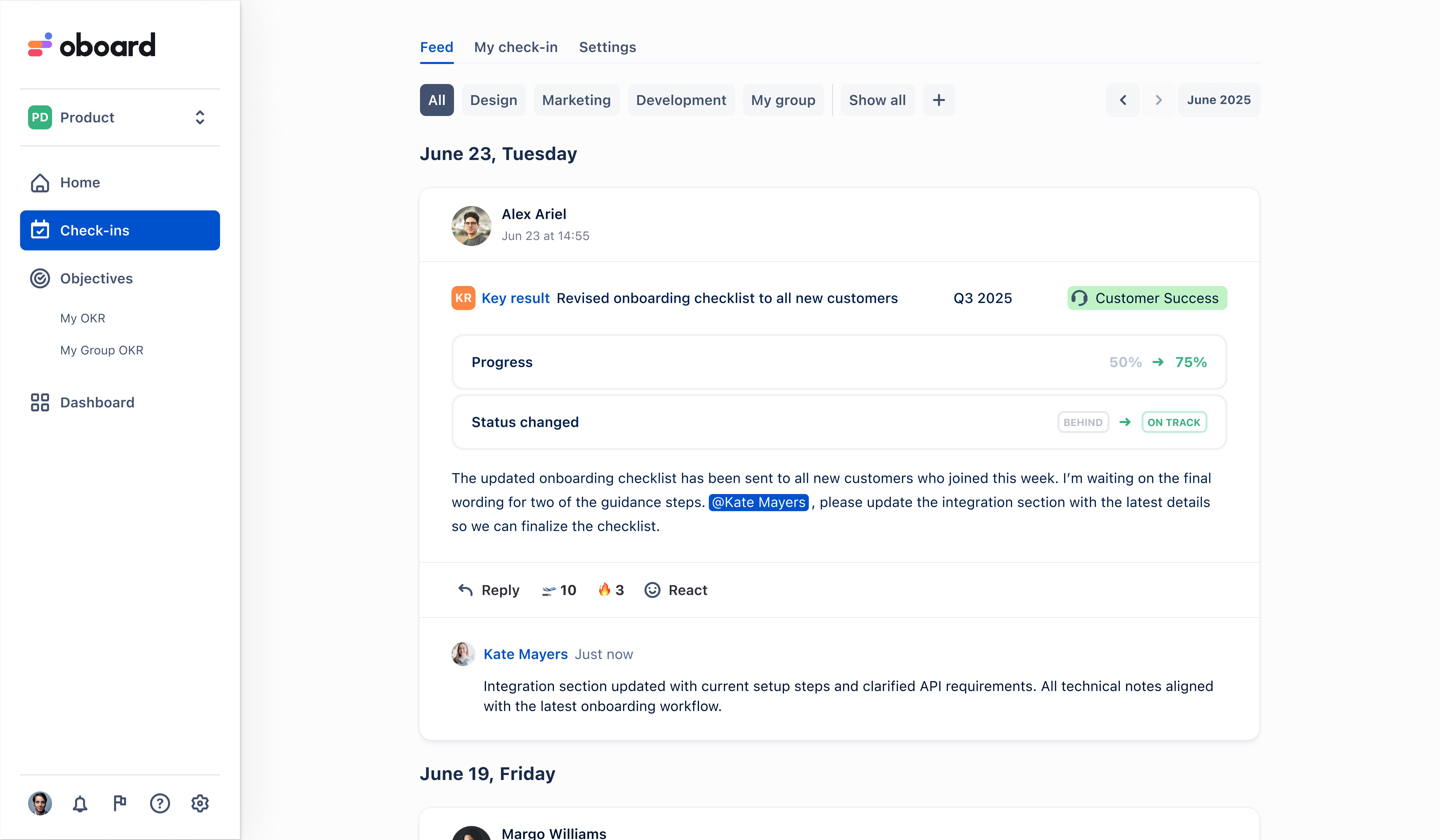Open the settings gear icon
This screenshot has height=840, width=1440.
200,803
